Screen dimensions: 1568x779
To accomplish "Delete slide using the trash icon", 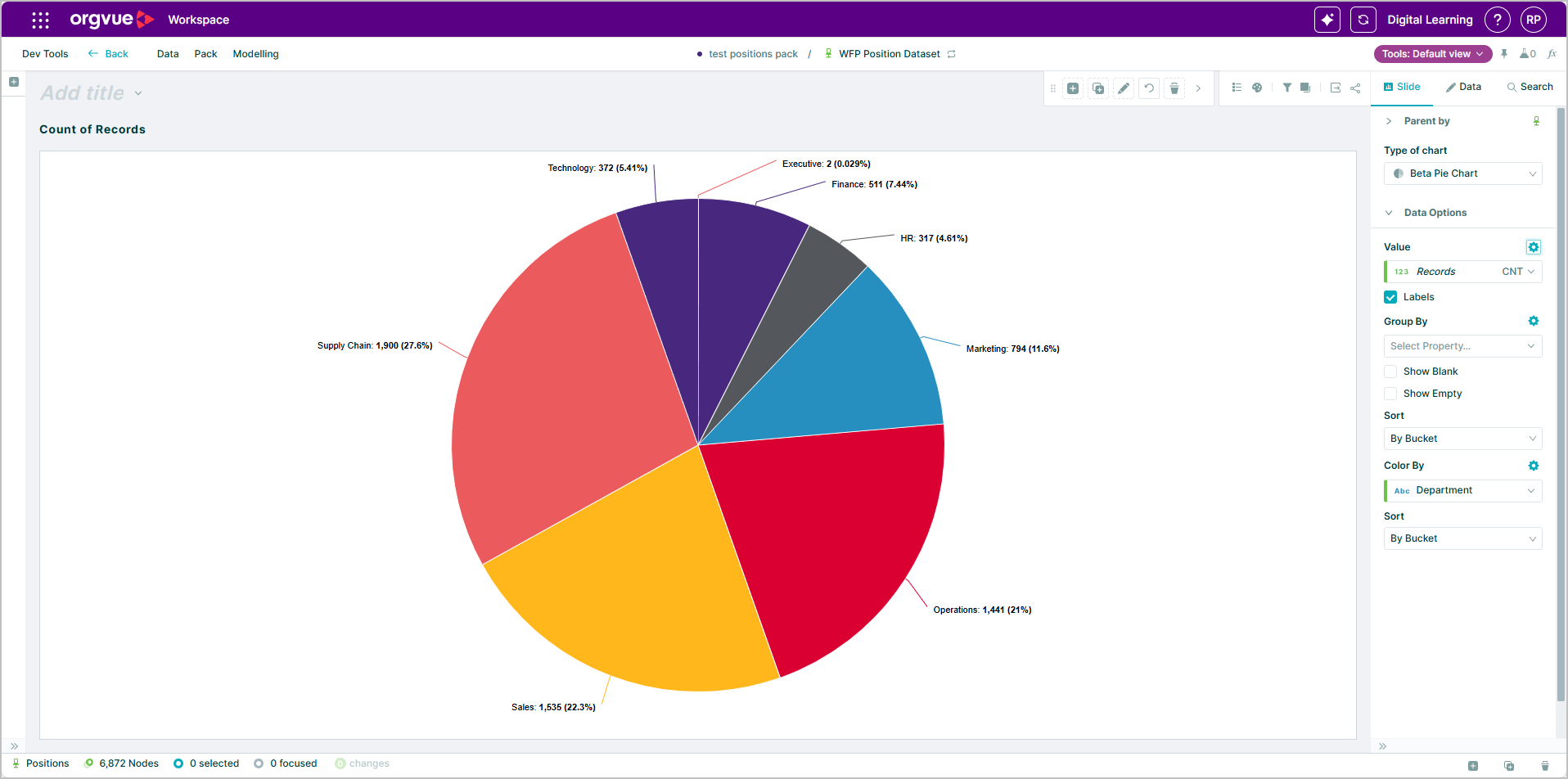I will point(1174,88).
